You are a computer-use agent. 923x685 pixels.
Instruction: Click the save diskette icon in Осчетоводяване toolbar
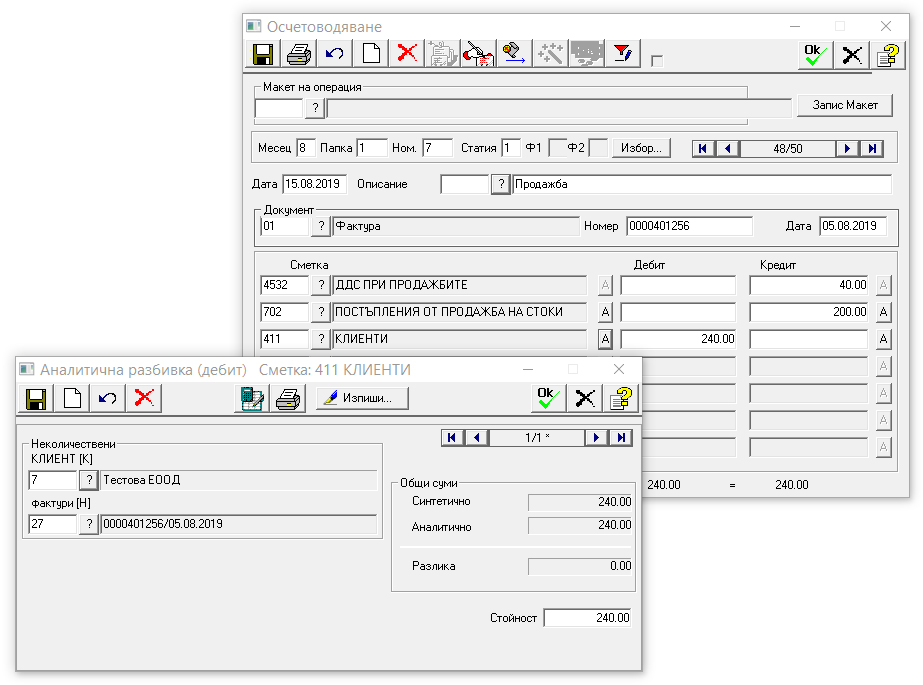[x=263, y=54]
